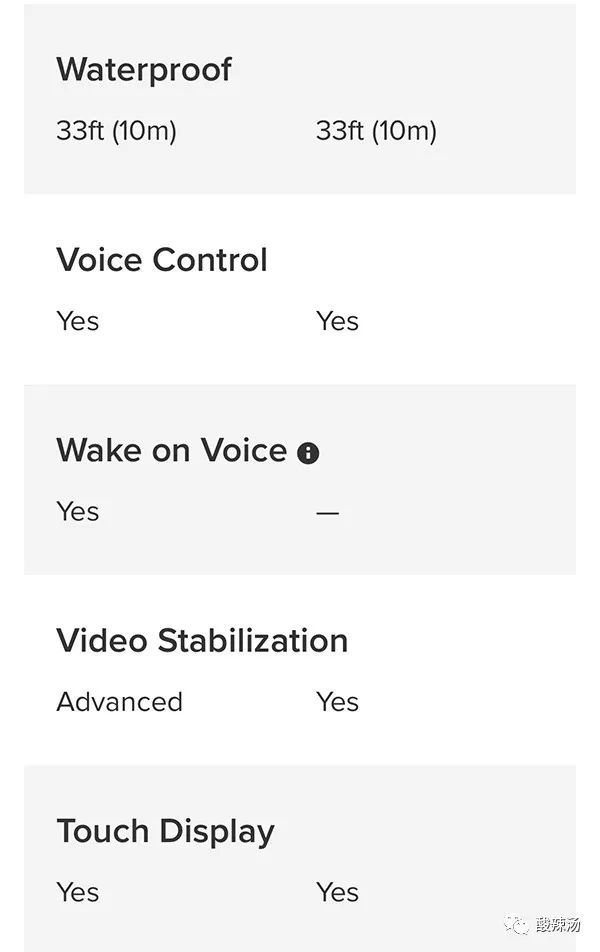The height and width of the screenshot is (952, 600).
Task: Click the Touch Display heading
Action: point(165,831)
